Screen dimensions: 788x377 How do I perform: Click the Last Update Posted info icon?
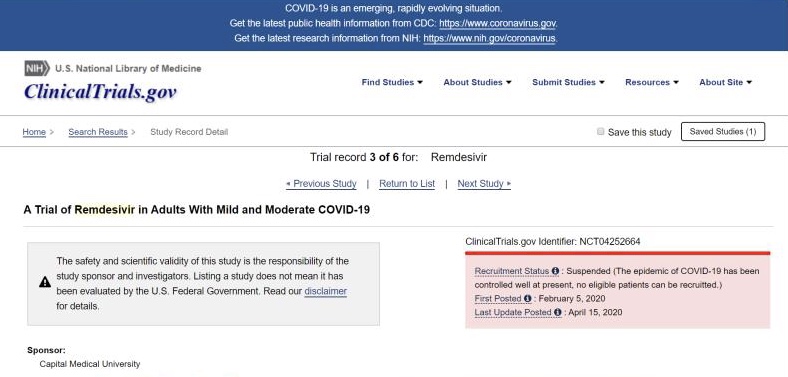pyautogui.click(x=557, y=312)
